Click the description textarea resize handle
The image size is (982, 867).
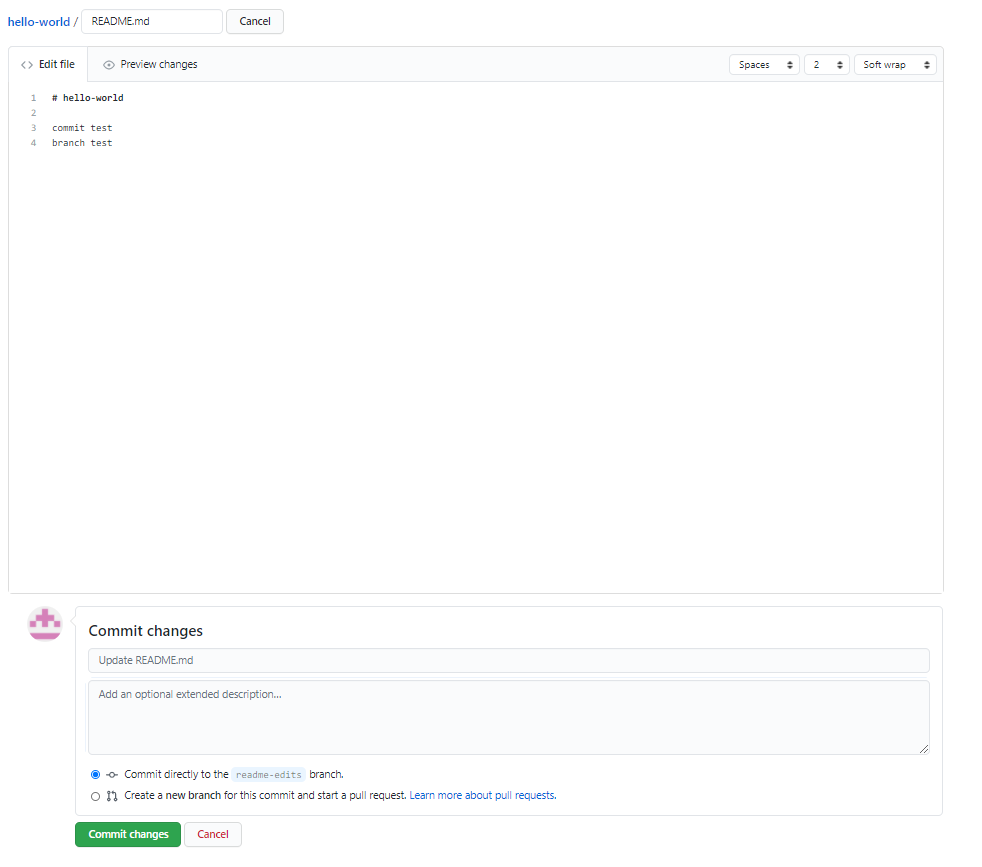pyautogui.click(x=924, y=749)
